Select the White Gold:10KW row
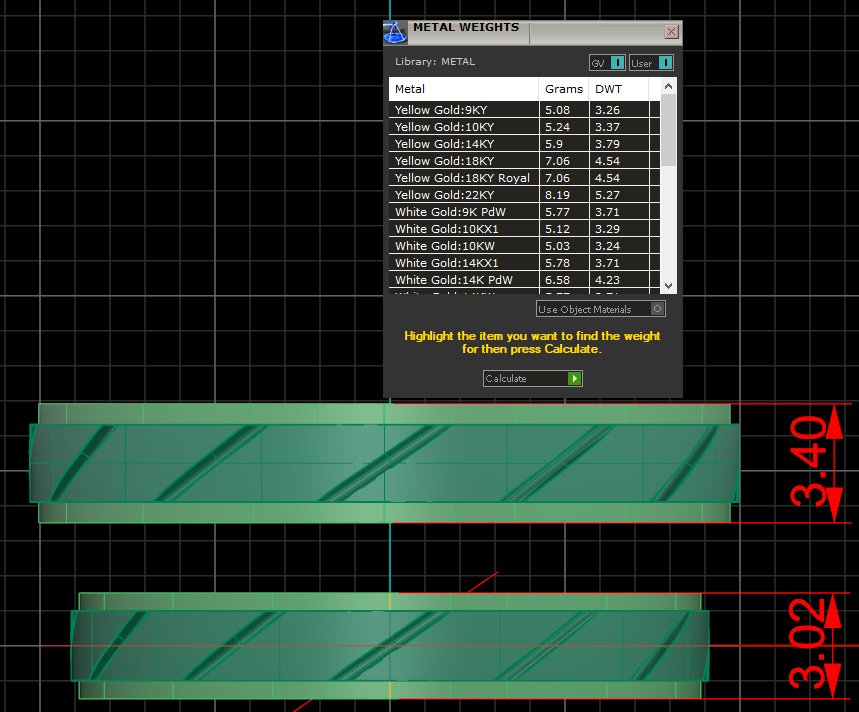The image size is (859, 712). (524, 245)
